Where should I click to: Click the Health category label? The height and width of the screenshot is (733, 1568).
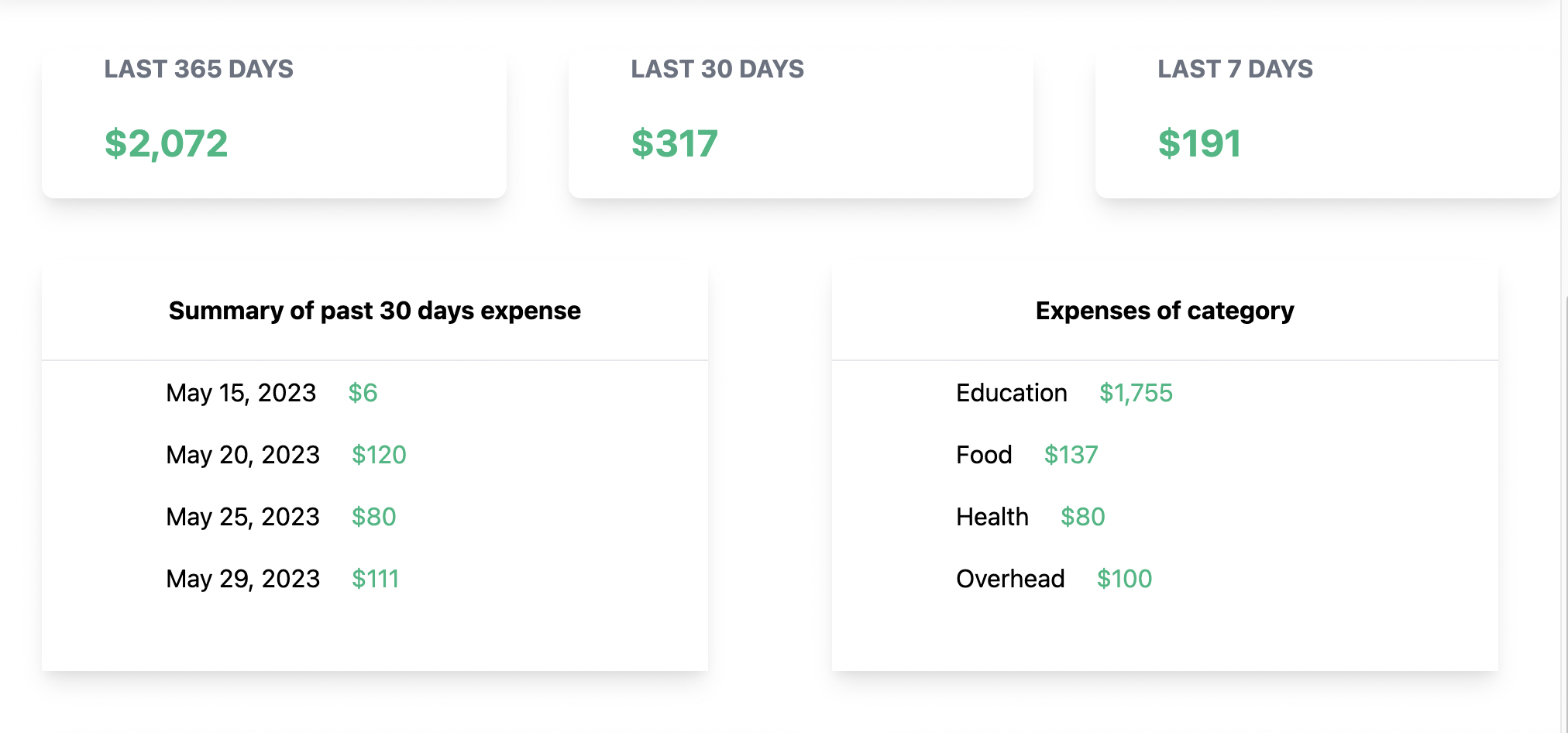coord(992,517)
